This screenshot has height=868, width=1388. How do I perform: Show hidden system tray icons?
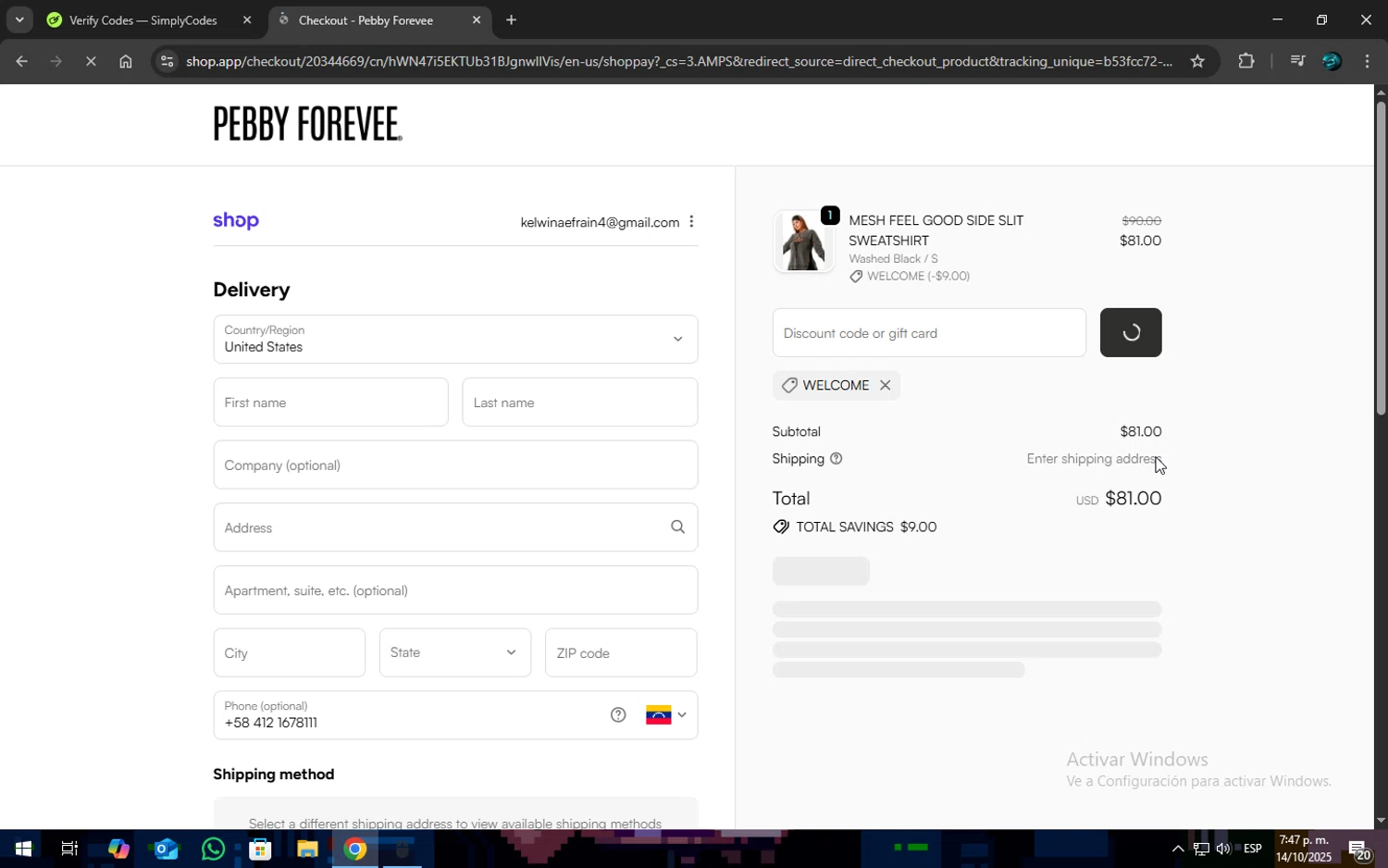(1177, 849)
